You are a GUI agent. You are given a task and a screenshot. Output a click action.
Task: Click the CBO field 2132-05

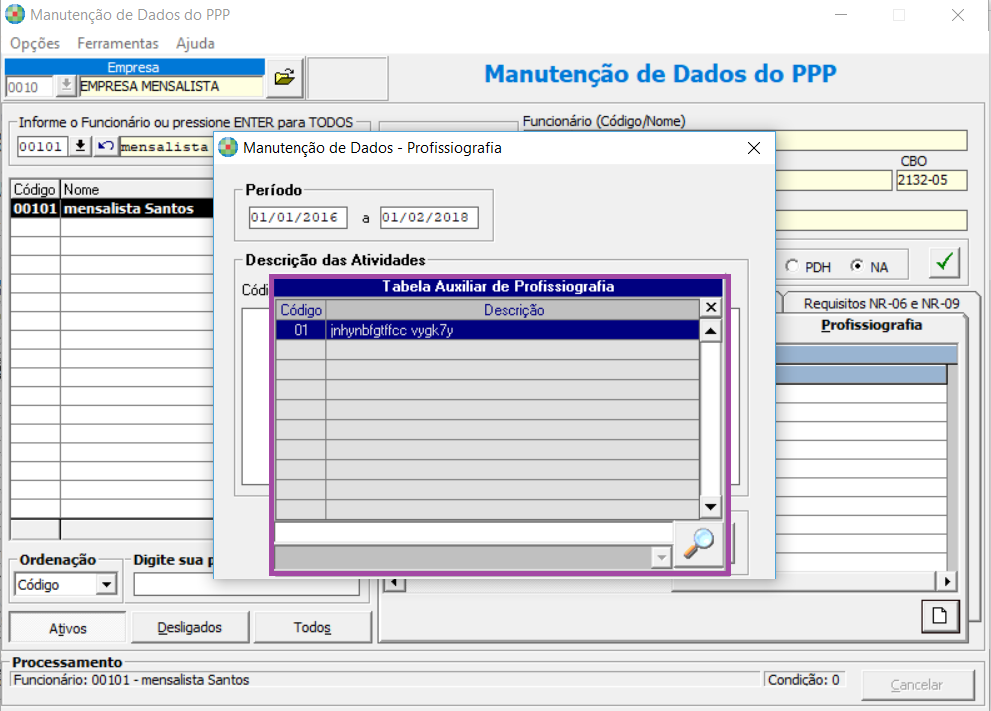click(932, 180)
